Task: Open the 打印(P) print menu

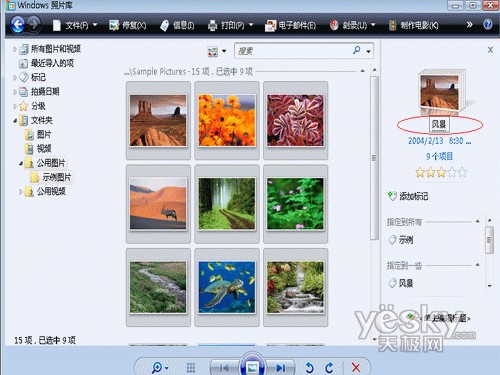Action: click(x=230, y=25)
